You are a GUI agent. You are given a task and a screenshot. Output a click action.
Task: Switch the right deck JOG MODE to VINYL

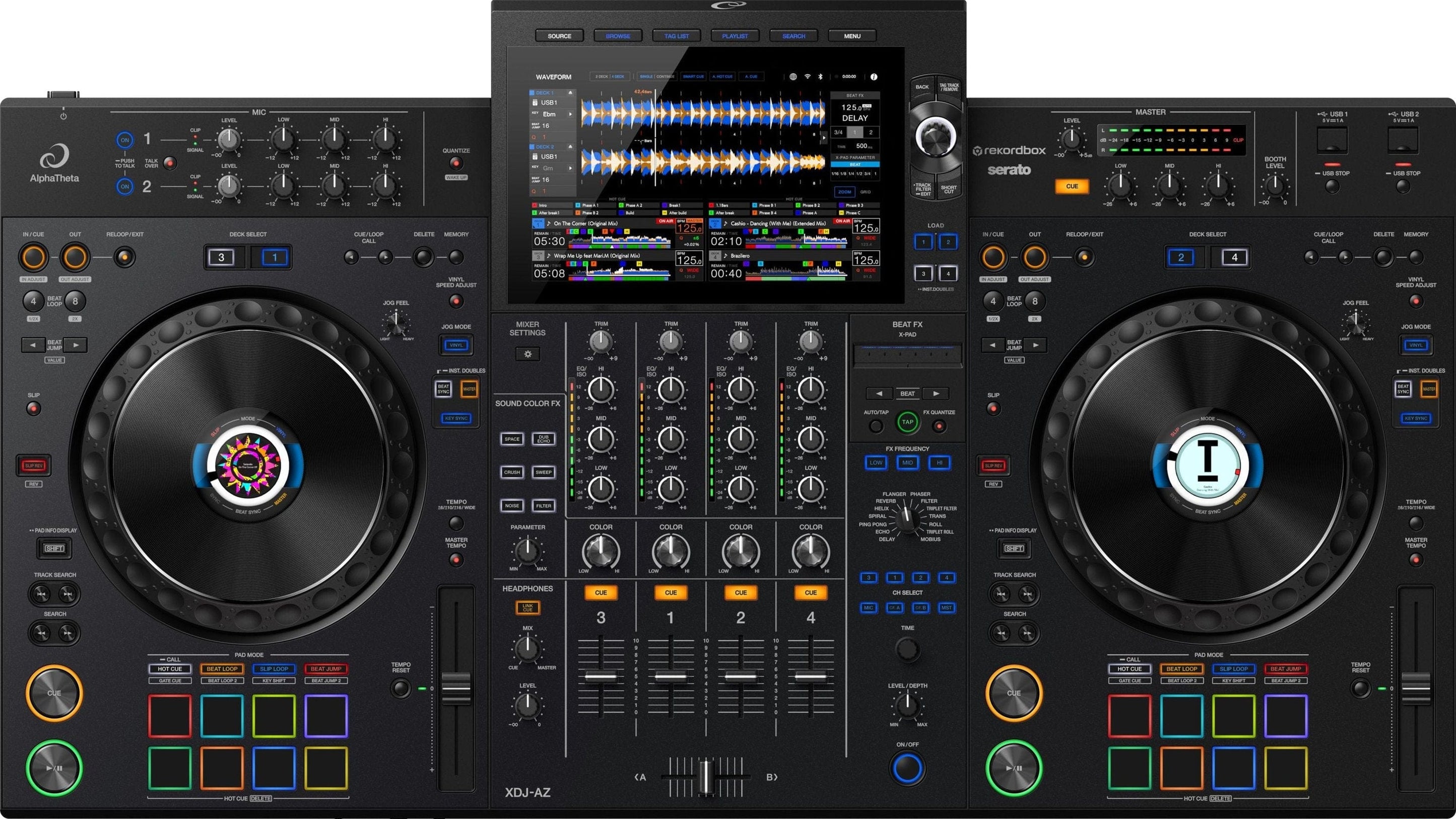point(1416,344)
